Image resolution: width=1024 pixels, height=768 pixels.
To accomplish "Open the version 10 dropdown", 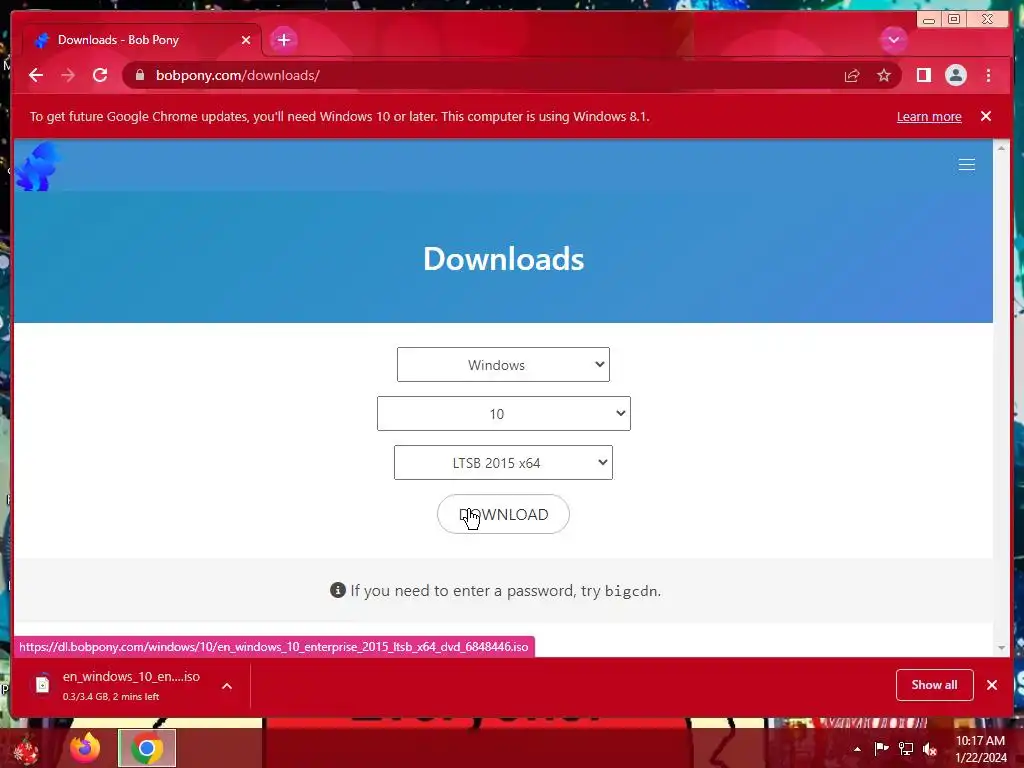I will [504, 413].
